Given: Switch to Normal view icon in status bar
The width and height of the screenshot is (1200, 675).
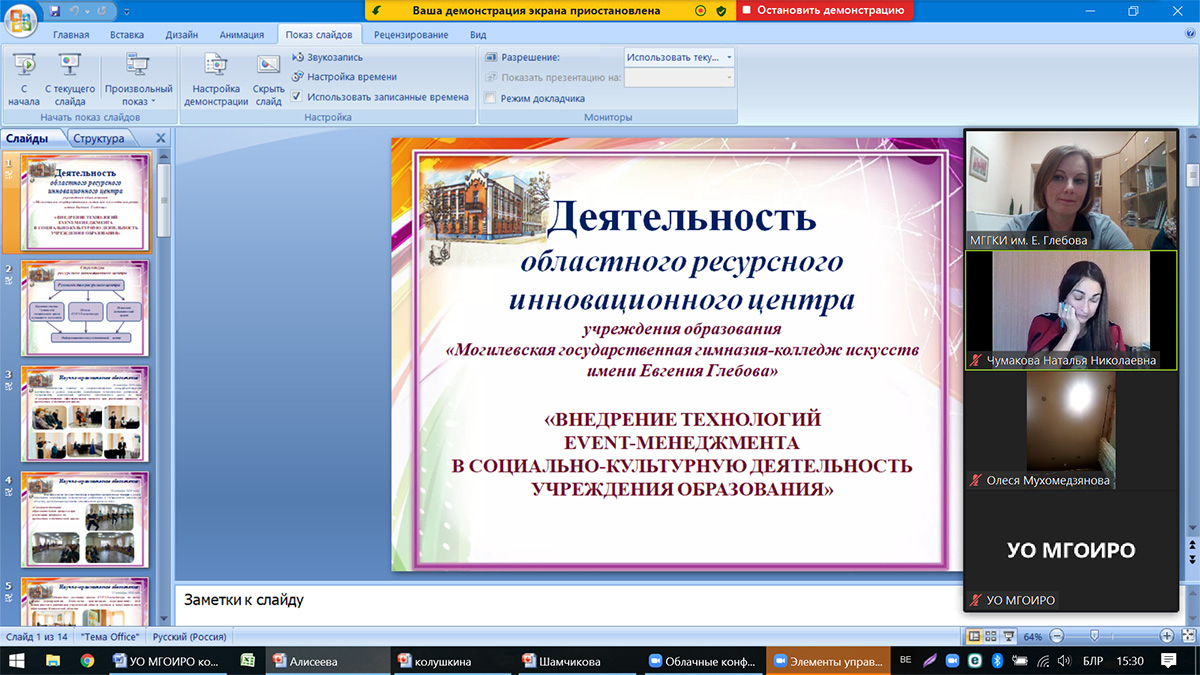Looking at the screenshot, I should (x=974, y=636).
